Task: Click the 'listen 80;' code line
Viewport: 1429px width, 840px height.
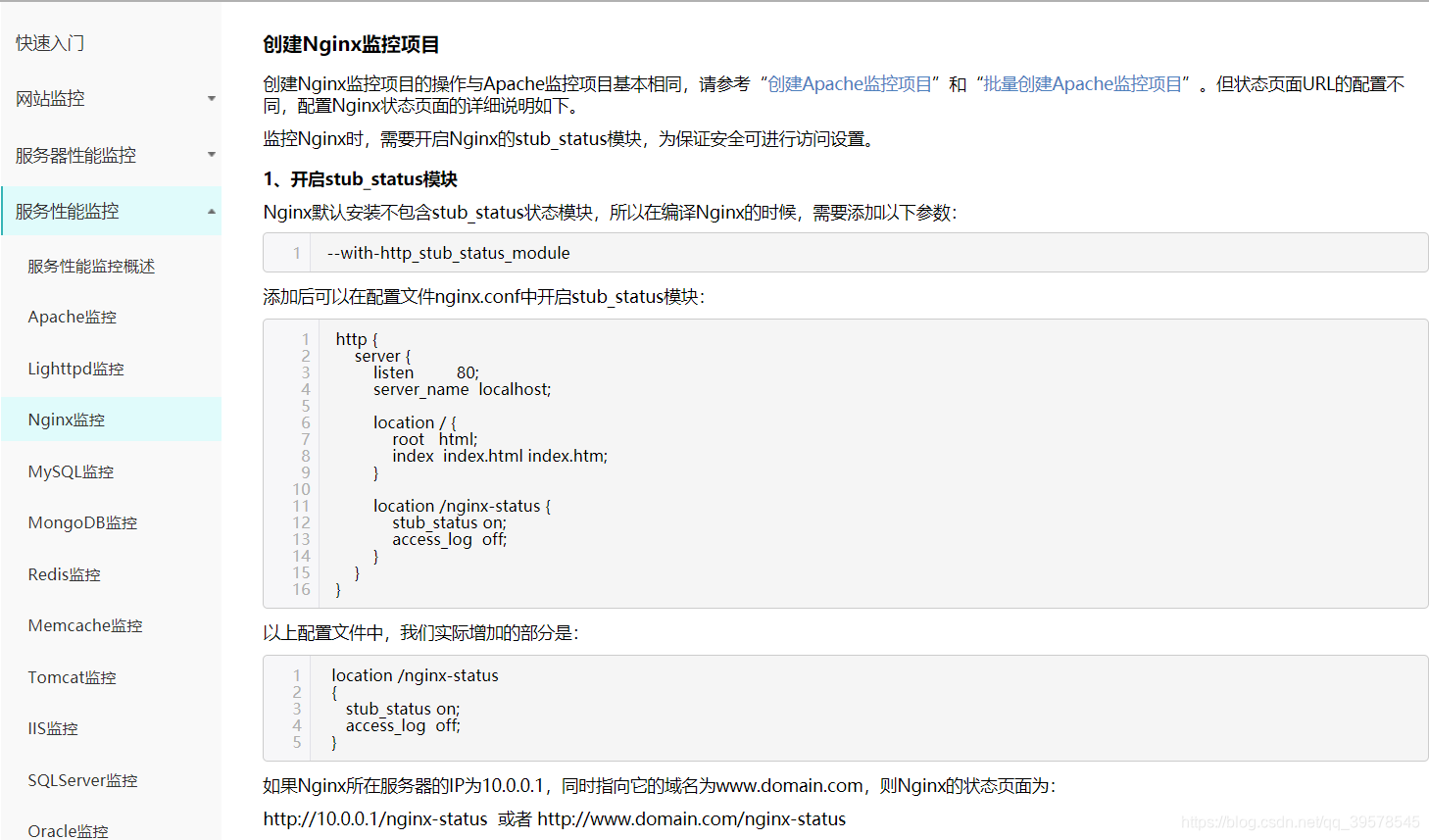Action: (426, 372)
